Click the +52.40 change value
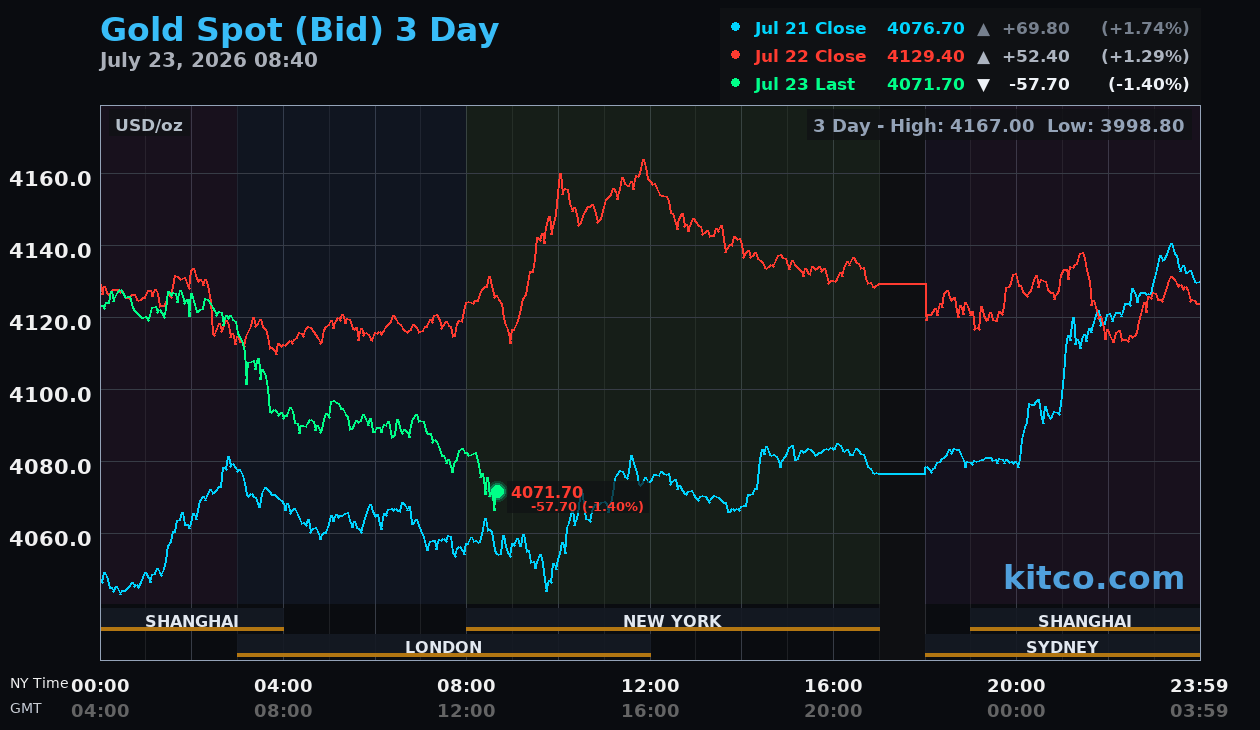Viewport: 1260px width, 730px height. (x=1035, y=56)
